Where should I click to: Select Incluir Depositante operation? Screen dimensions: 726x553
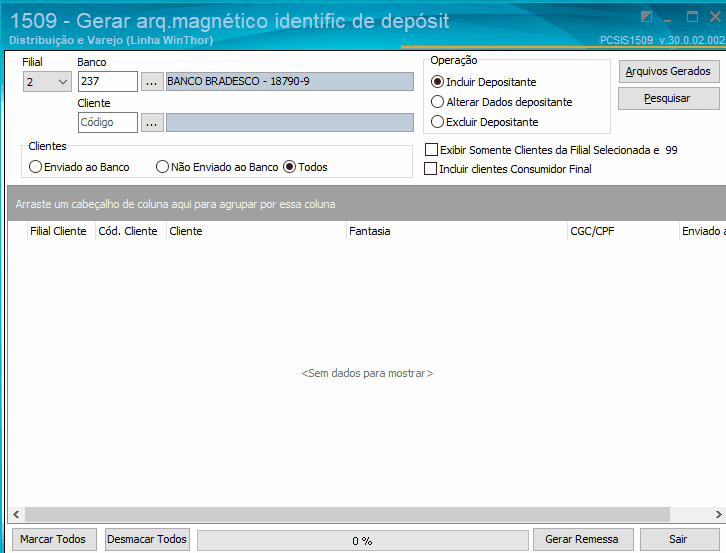[484, 82]
